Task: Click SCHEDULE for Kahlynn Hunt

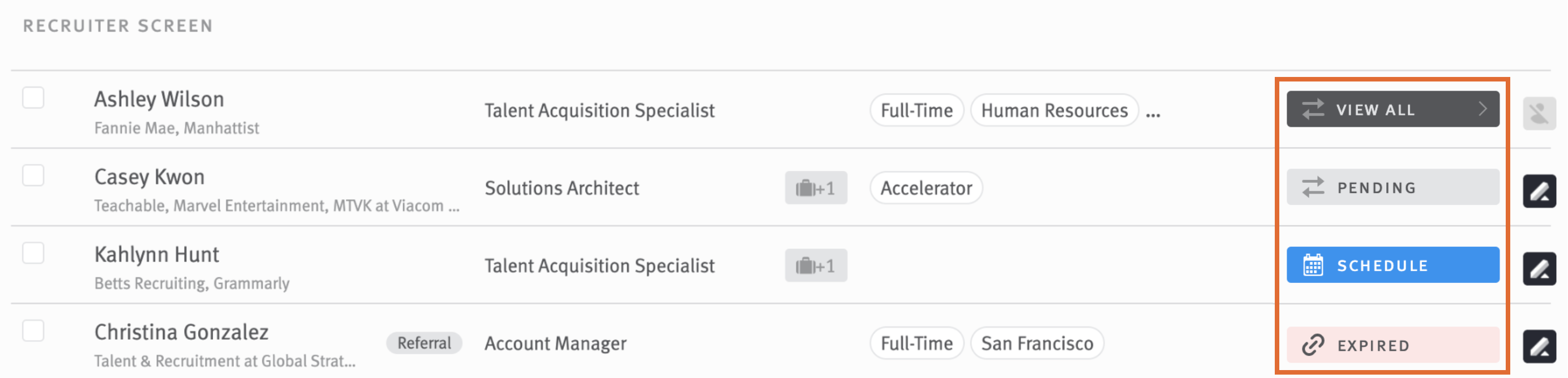Action: point(1393,265)
